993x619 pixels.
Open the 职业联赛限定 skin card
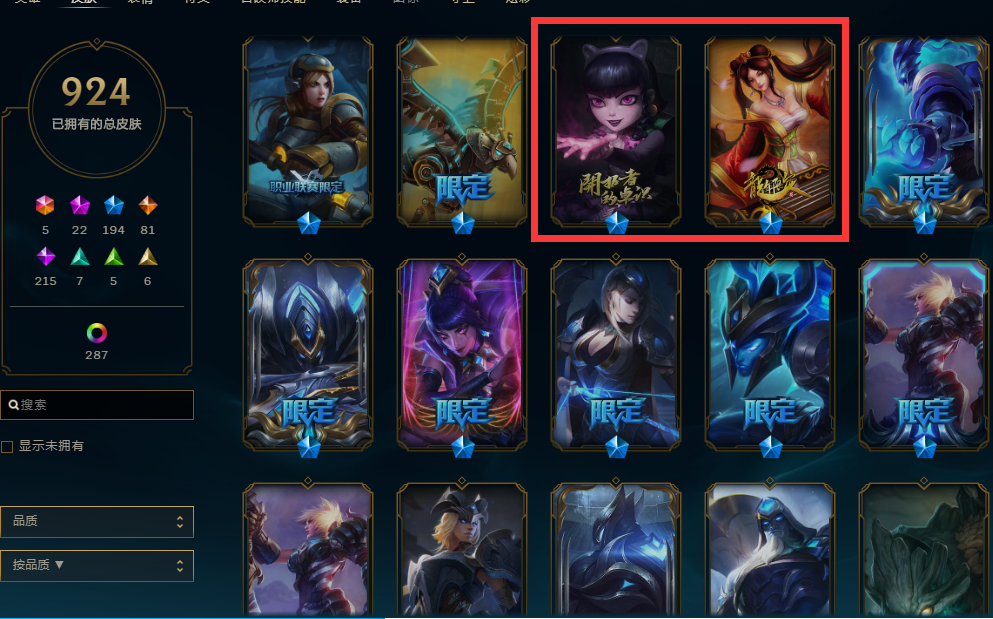pyautogui.click(x=308, y=131)
